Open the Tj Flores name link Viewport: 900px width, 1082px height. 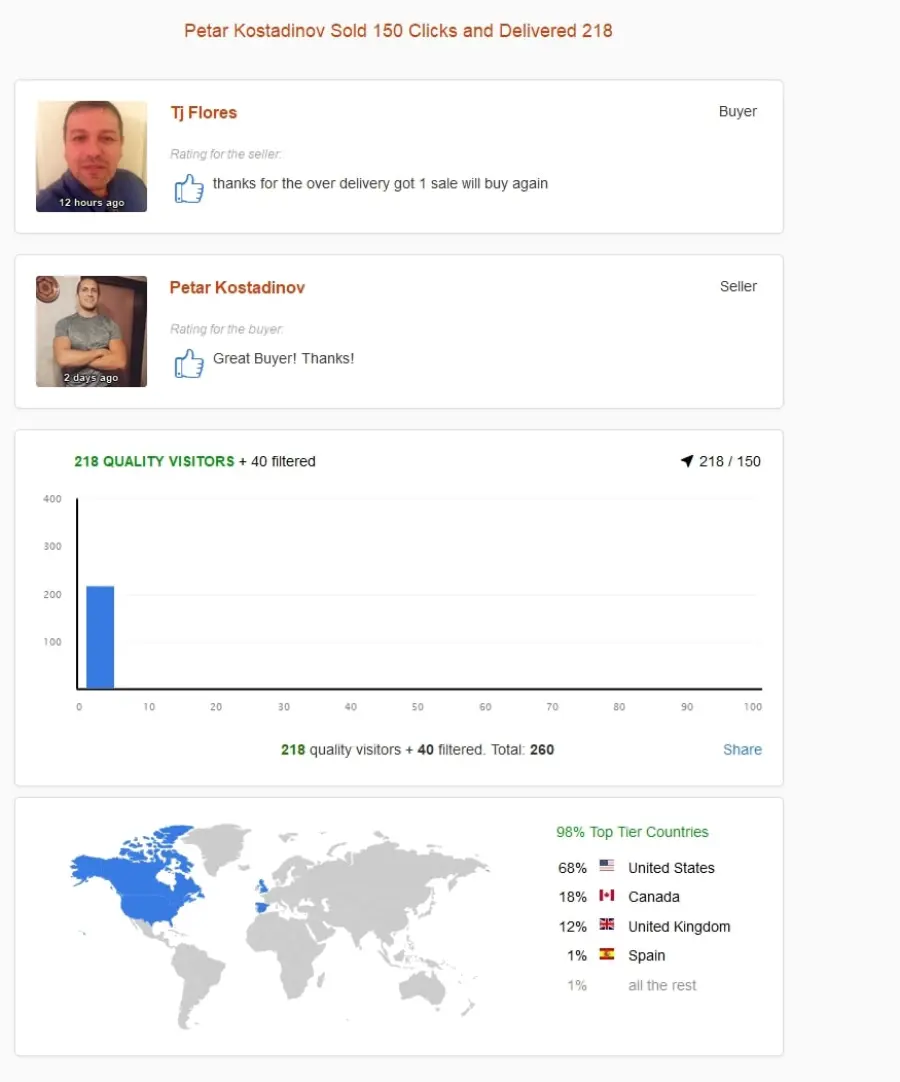pos(204,112)
